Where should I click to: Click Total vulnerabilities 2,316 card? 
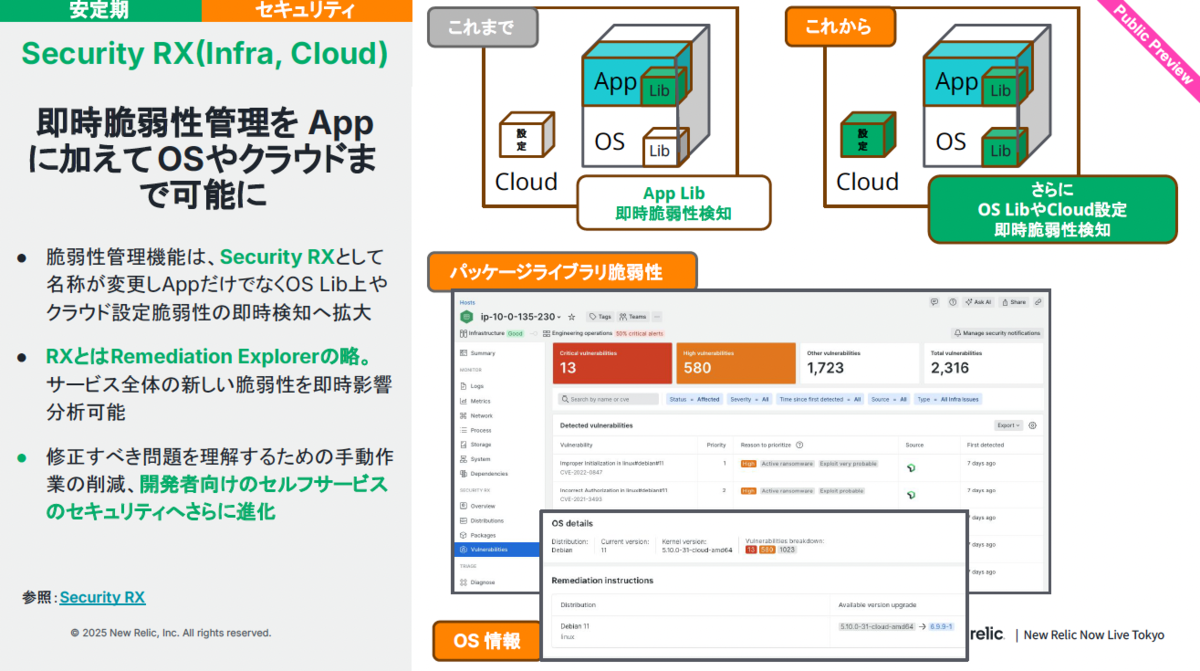982,364
